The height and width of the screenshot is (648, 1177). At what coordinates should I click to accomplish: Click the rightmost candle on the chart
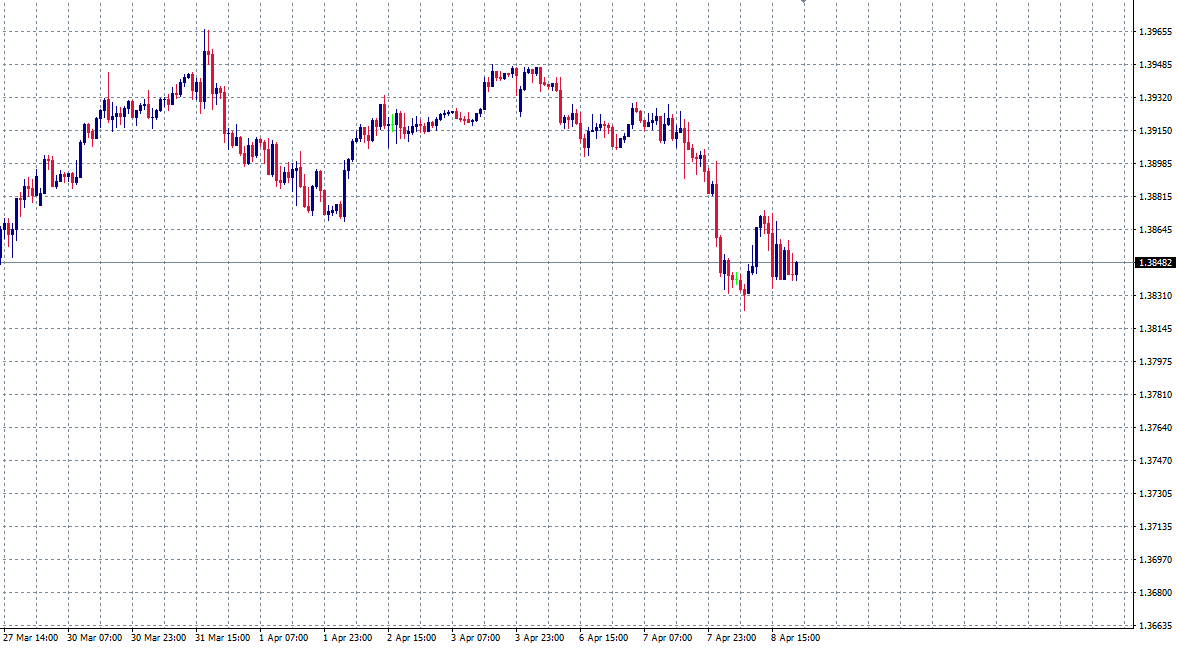[797, 268]
